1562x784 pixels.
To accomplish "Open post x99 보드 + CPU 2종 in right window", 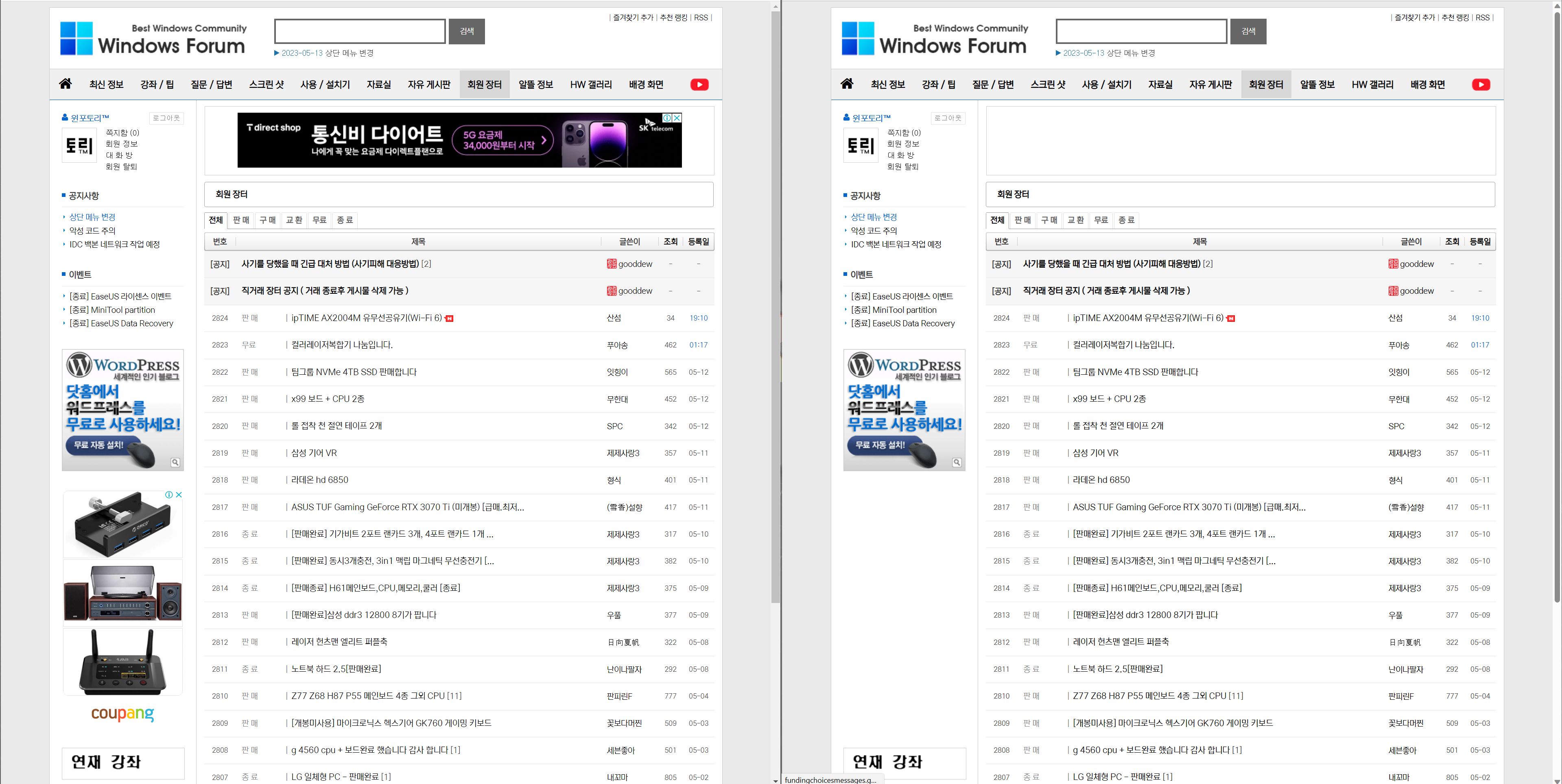I will click(x=1110, y=399).
